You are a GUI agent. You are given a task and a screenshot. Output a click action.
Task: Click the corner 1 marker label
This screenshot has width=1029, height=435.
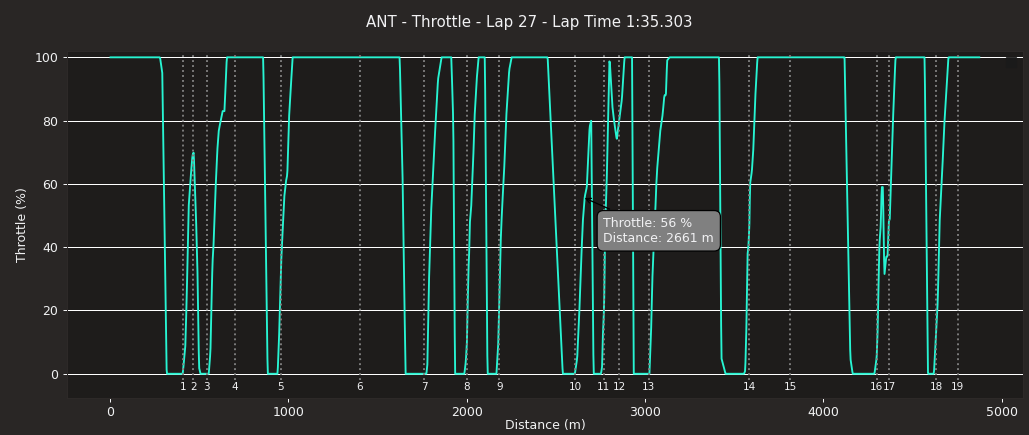[x=183, y=387]
